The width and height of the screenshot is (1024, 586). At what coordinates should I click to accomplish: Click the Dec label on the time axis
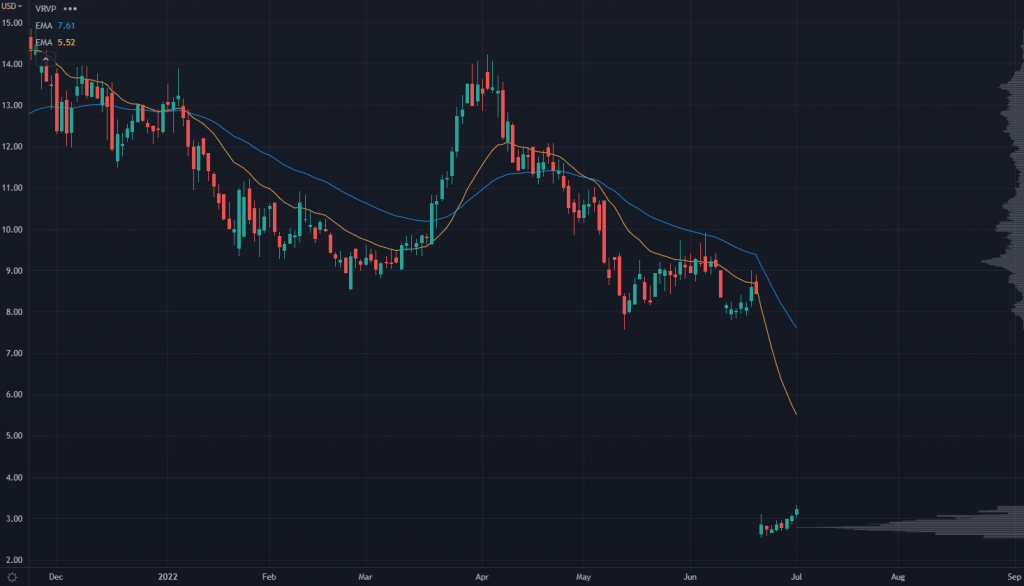point(56,577)
